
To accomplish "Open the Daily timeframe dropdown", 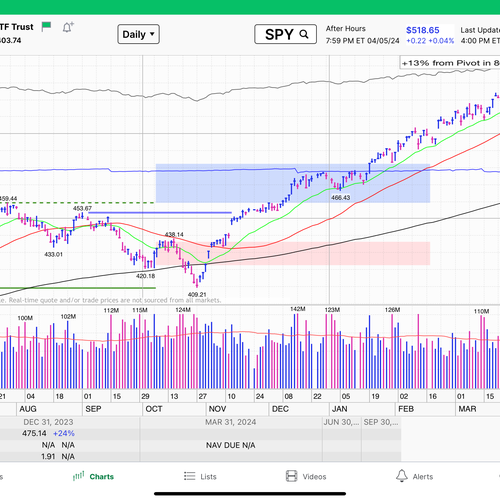I will click(138, 34).
